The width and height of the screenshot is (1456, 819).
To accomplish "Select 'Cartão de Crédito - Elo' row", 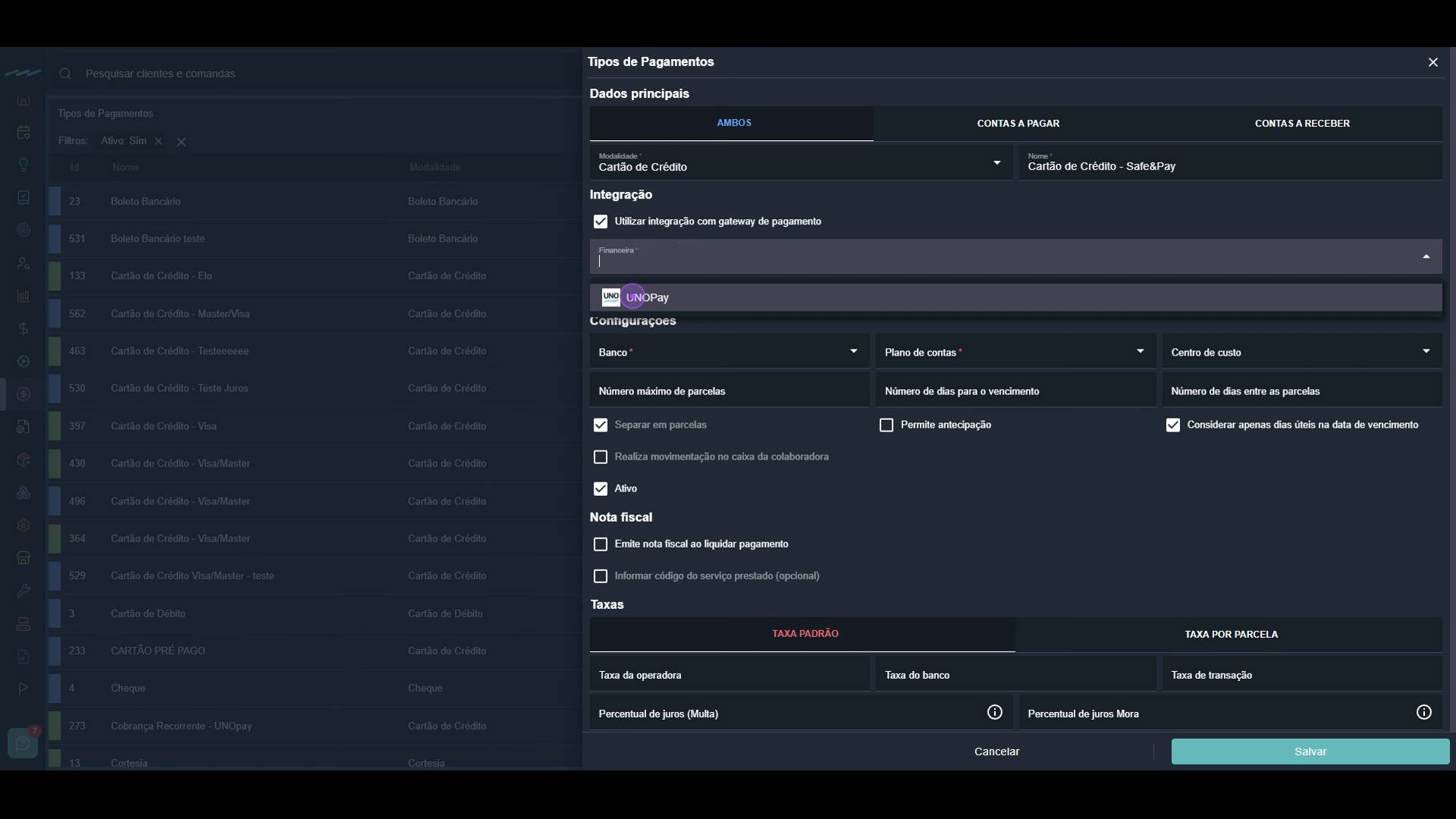I will [x=315, y=276].
